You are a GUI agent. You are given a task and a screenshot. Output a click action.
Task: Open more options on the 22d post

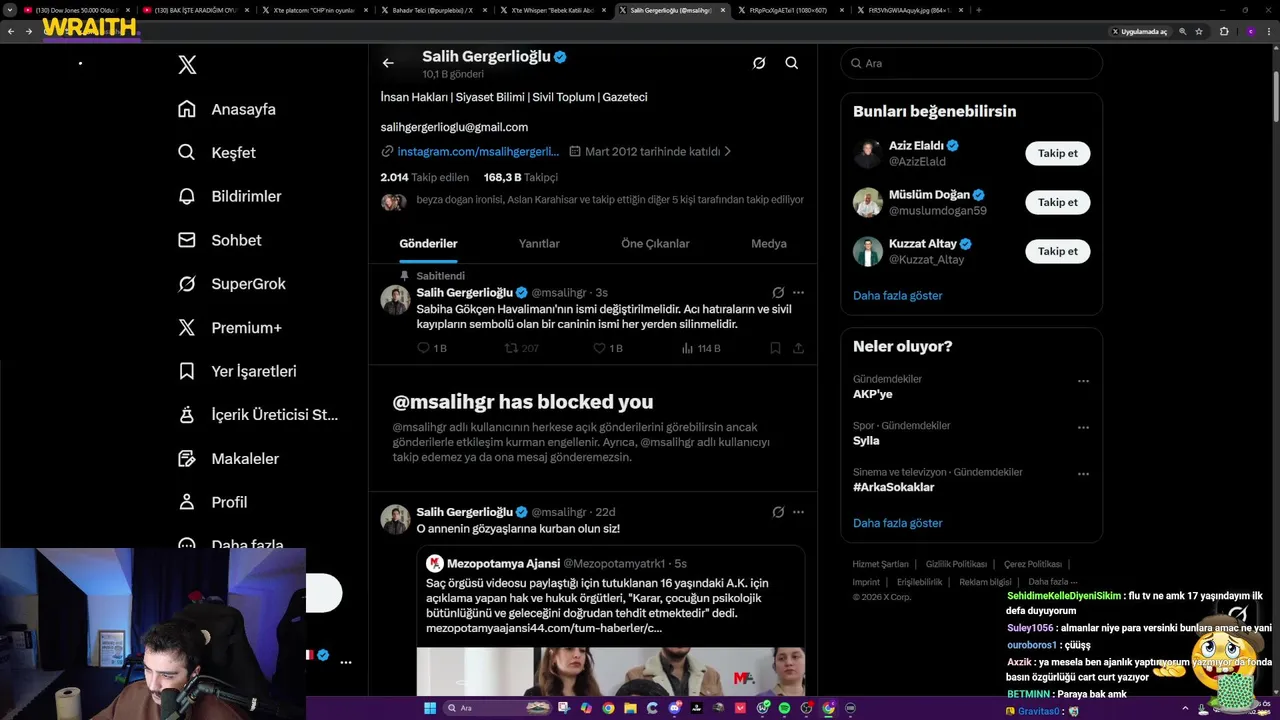coord(798,512)
